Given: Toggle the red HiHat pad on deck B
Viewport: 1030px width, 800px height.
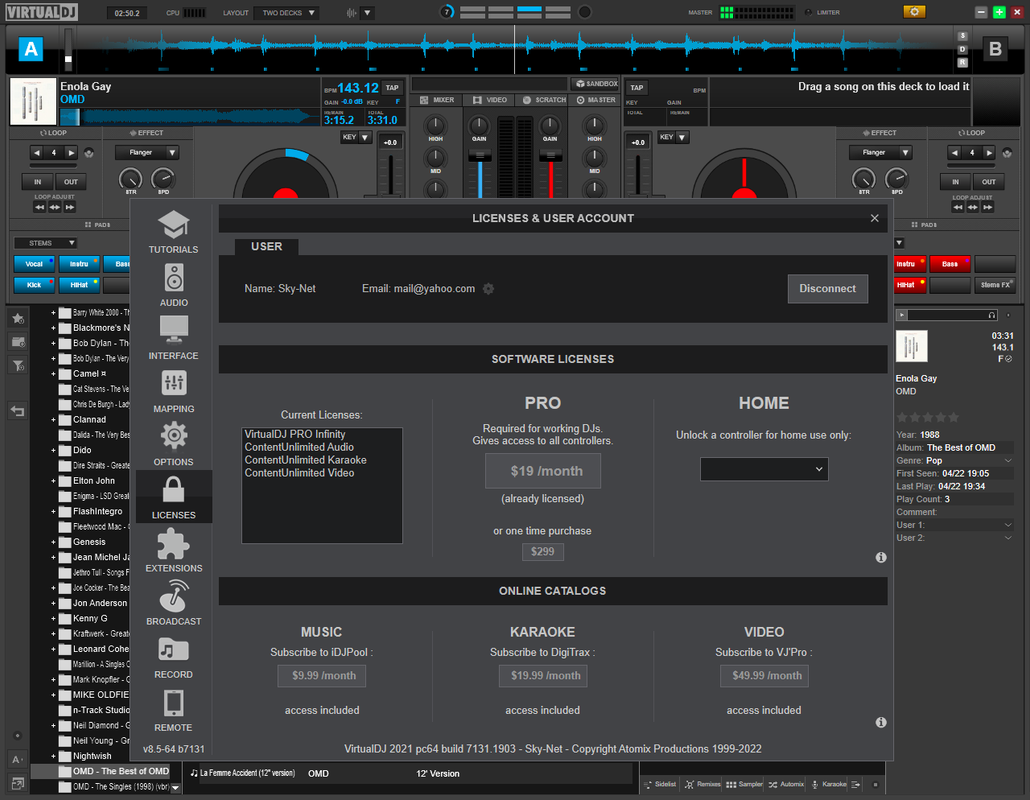Looking at the screenshot, I should click(910, 285).
